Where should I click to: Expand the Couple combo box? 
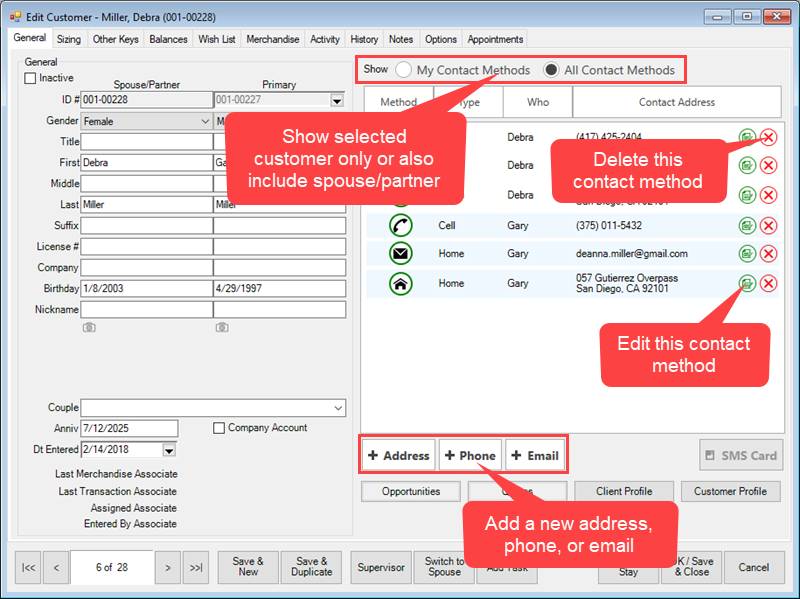(x=338, y=408)
